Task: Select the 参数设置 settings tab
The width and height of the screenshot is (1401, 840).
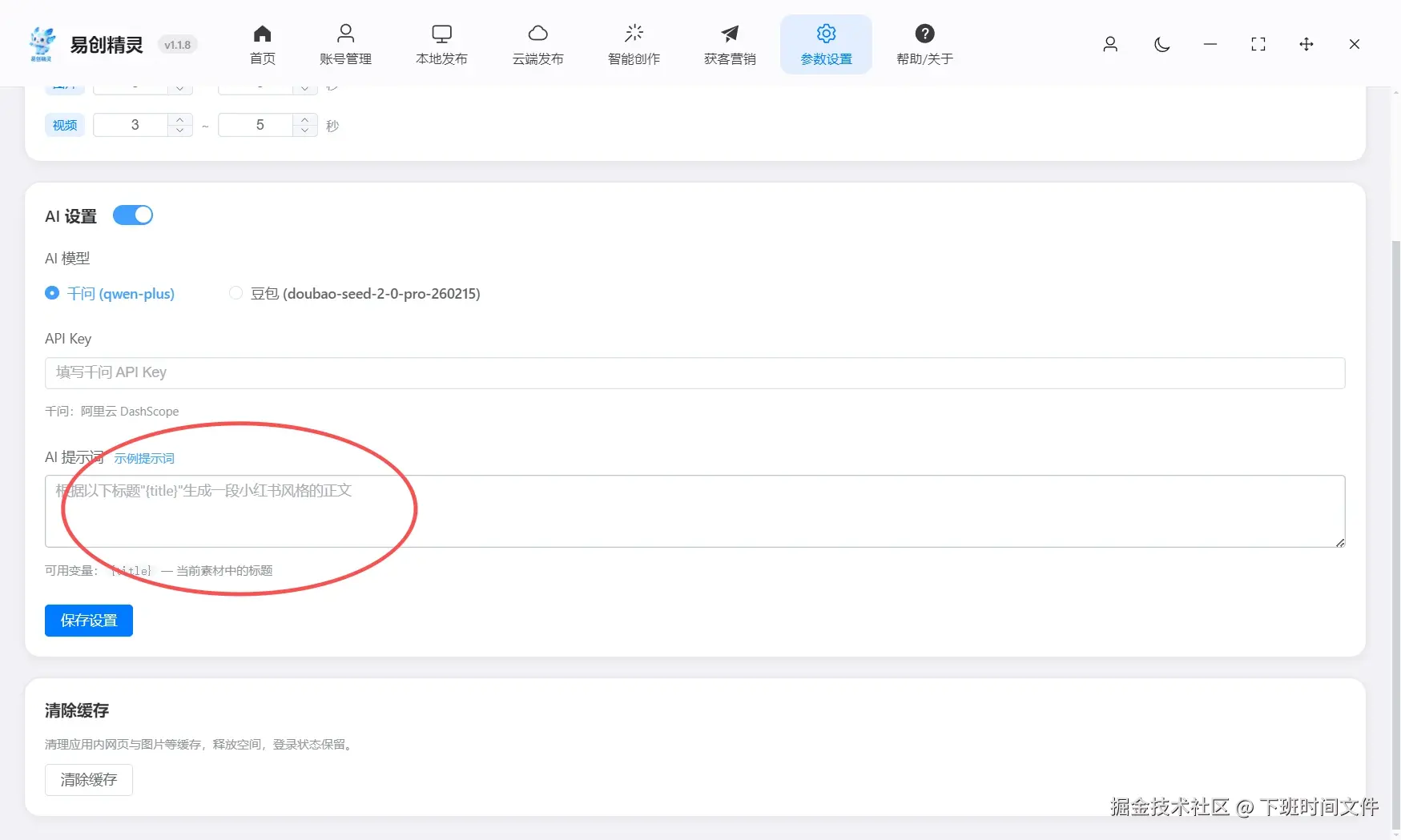Action: (x=826, y=45)
